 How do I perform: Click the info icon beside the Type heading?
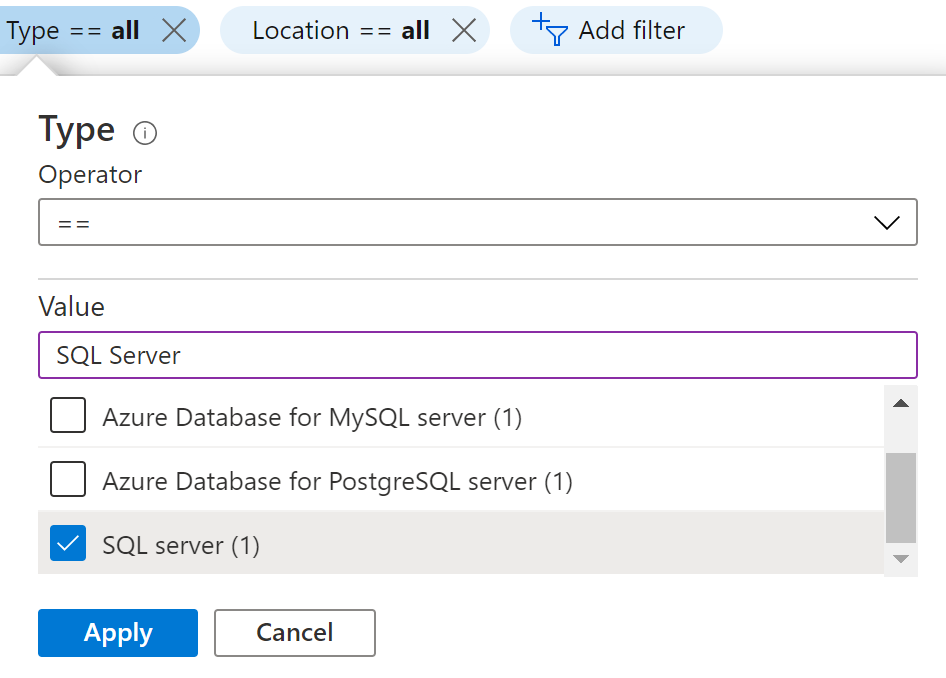[145, 133]
